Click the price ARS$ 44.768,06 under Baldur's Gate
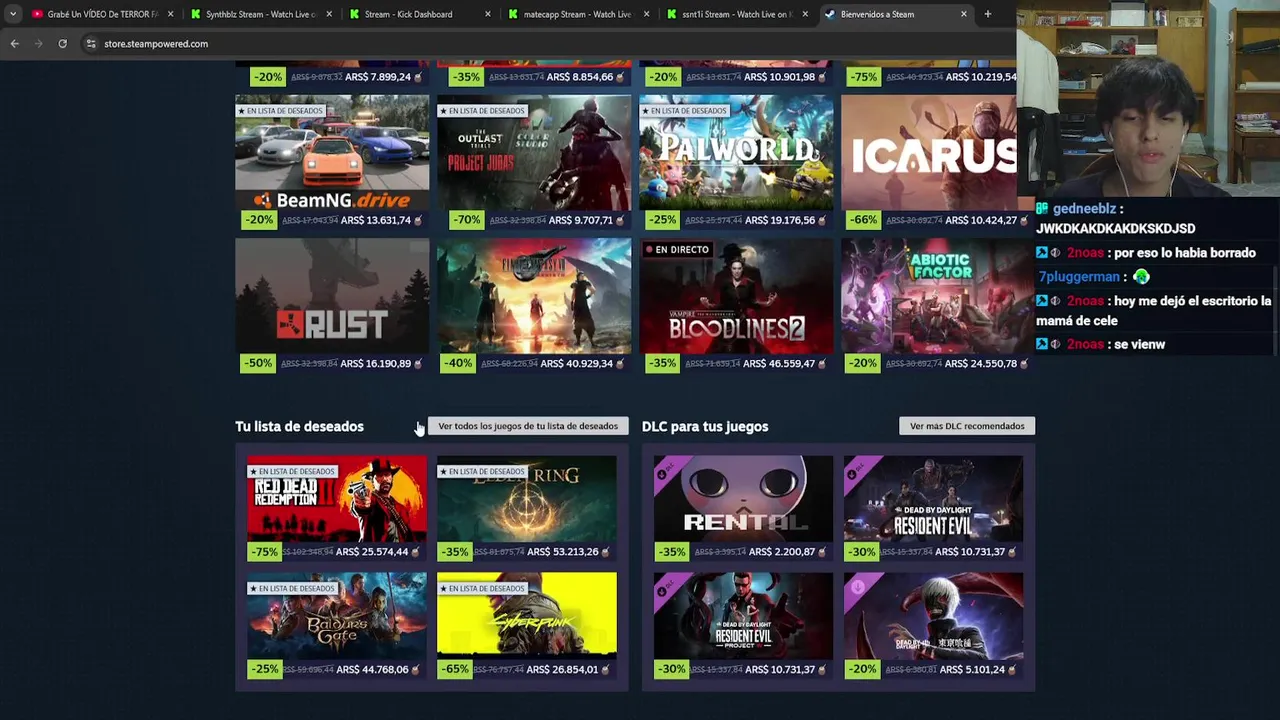The width and height of the screenshot is (1280, 720). 372,669
